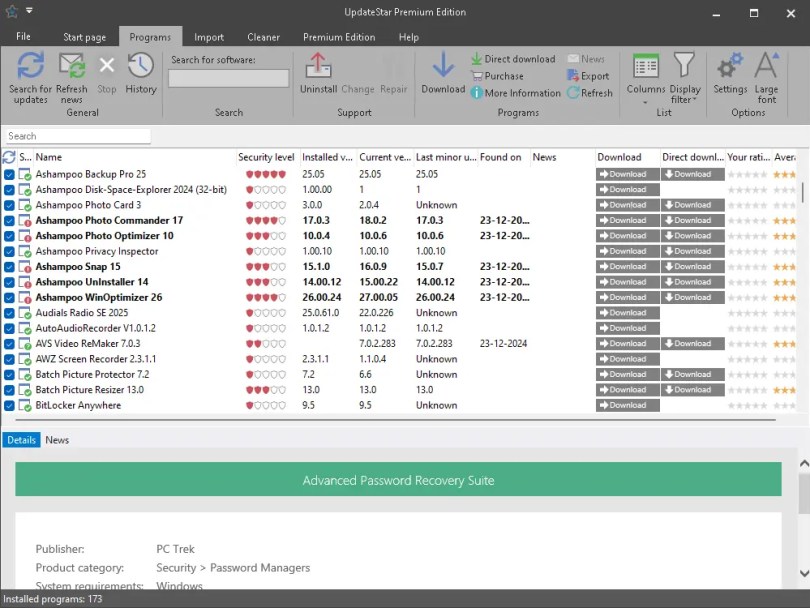This screenshot has width=810, height=608.
Task: Uncheck Ashampoo Backup Pro 25 checkbox
Action: (x=9, y=175)
